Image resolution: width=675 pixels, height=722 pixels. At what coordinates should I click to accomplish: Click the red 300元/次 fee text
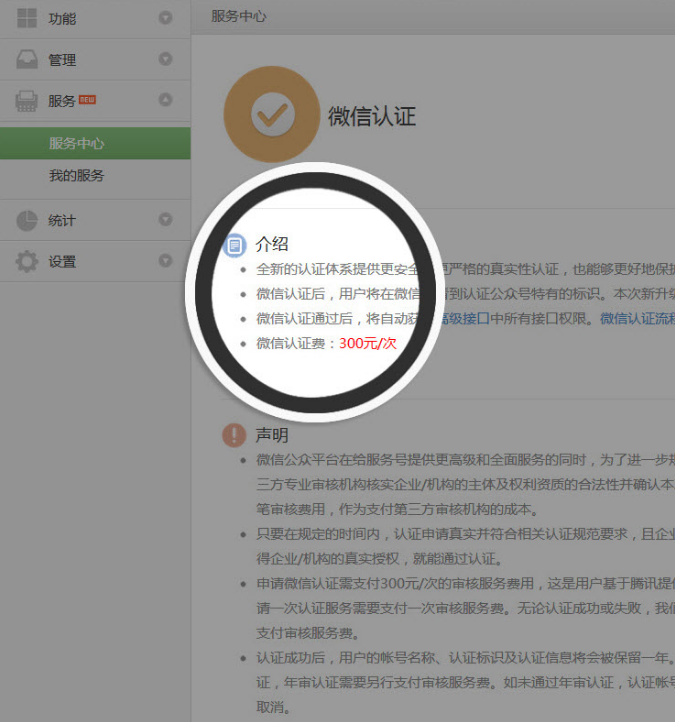pos(367,344)
